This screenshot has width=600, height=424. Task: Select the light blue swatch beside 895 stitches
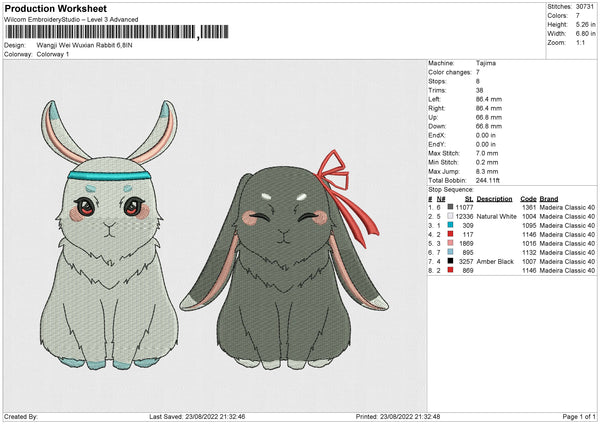point(450,252)
